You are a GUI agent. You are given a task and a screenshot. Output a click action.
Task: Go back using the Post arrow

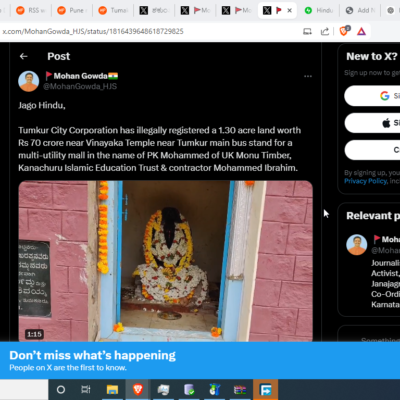pyautogui.click(x=23, y=56)
